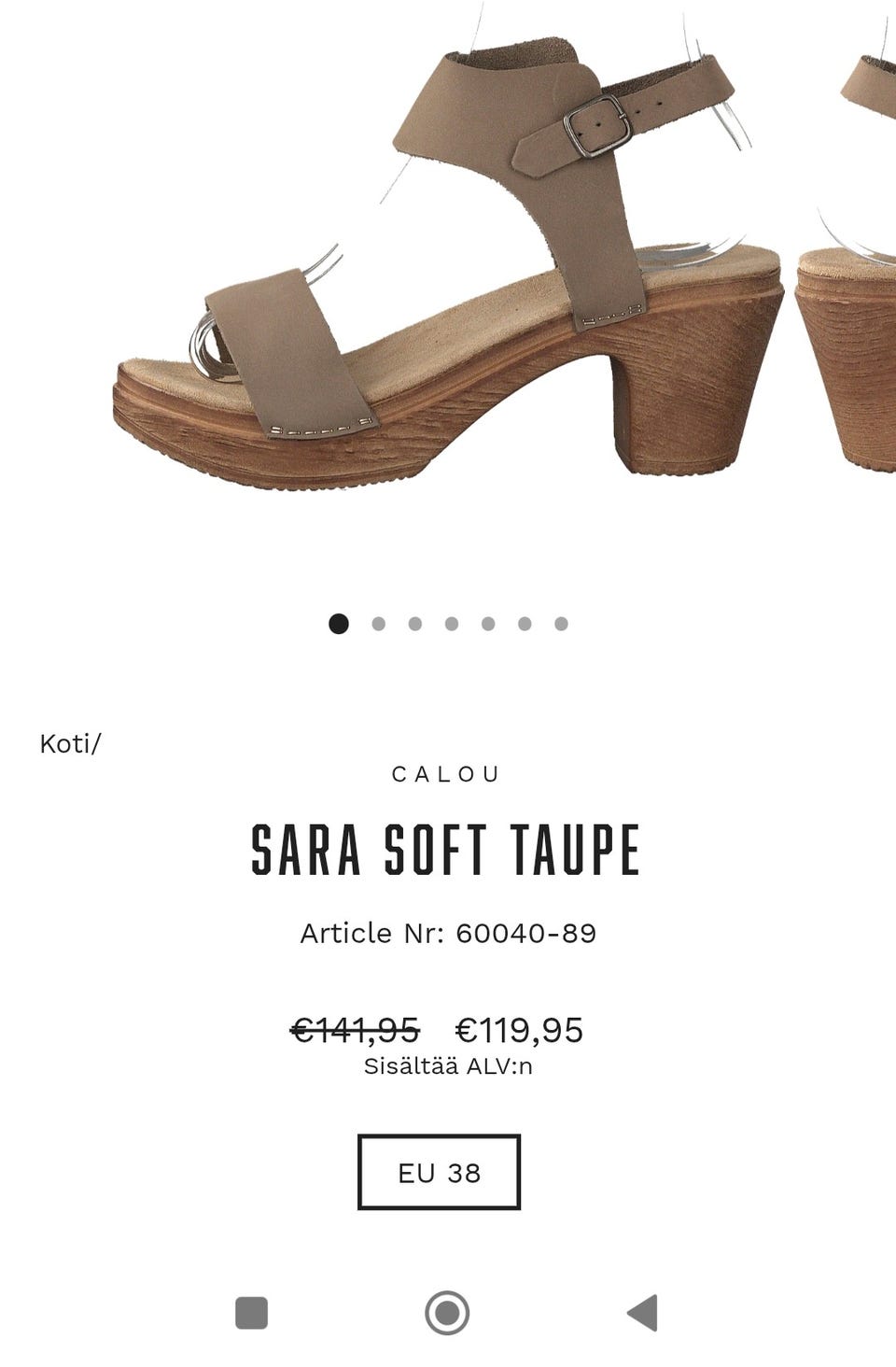The height and width of the screenshot is (1367, 896).
Task: Click the discounted price €119,95
Action: [x=519, y=1030]
